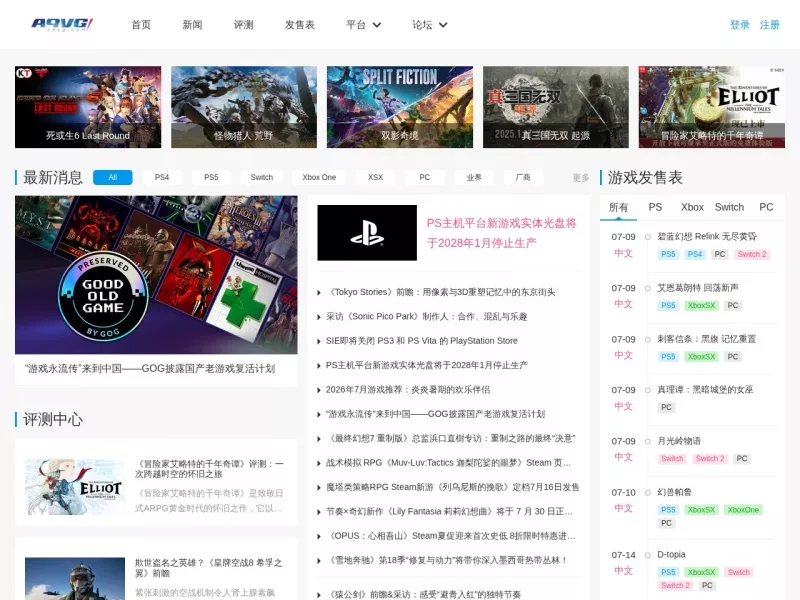This screenshot has width=800, height=600.
Task: Open 欺世盗名之英雄 皇牌空战8 前瞻 title
Action: pos(208,568)
